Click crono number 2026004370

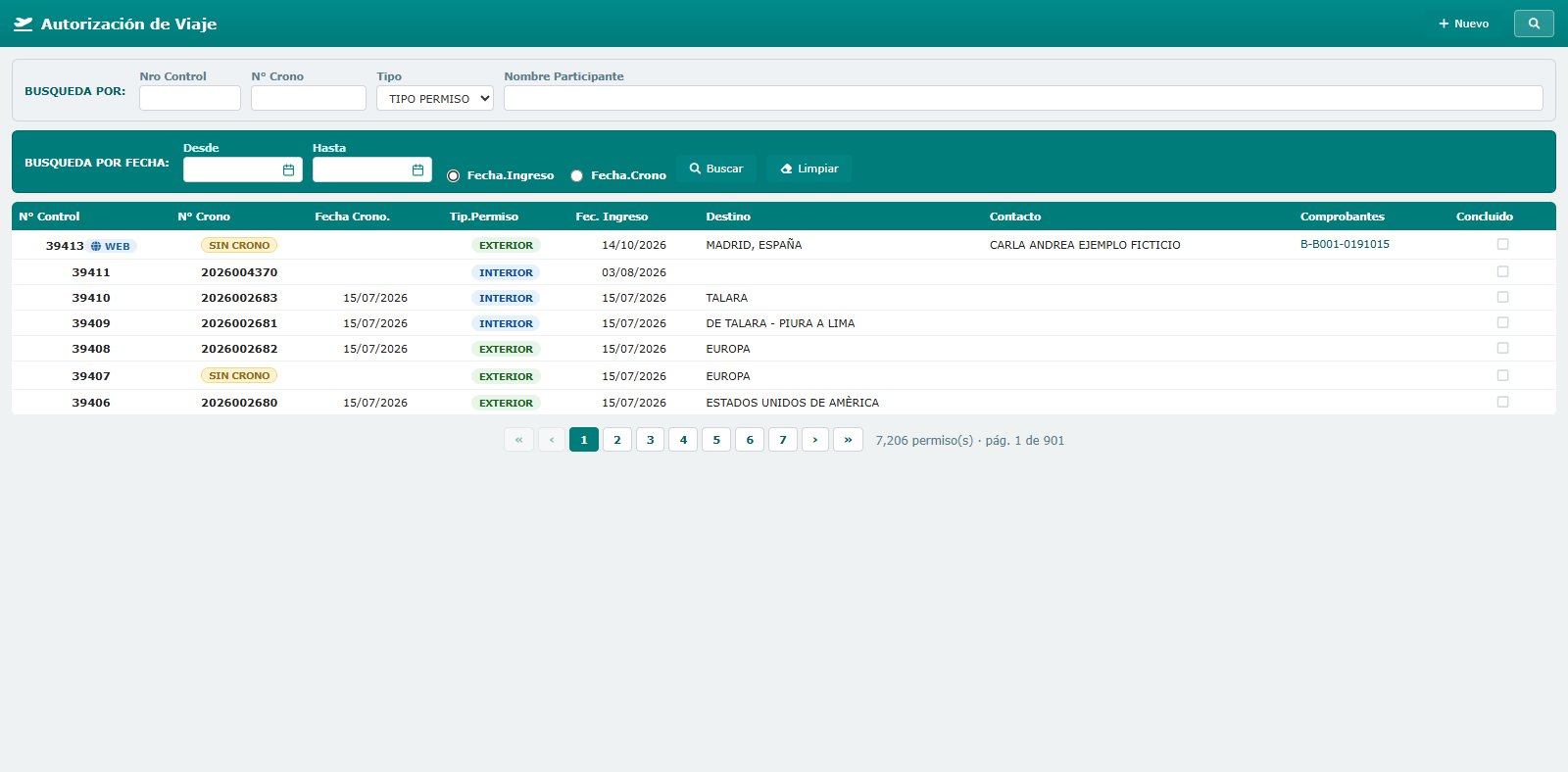point(239,272)
